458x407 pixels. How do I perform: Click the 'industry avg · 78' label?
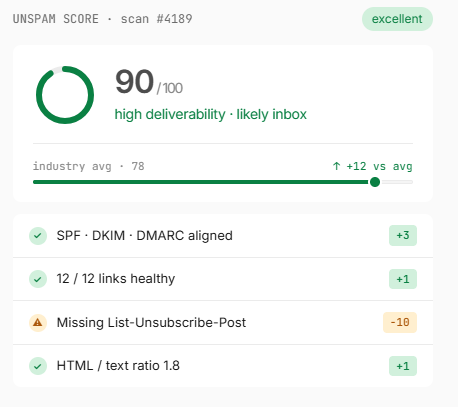89,166
